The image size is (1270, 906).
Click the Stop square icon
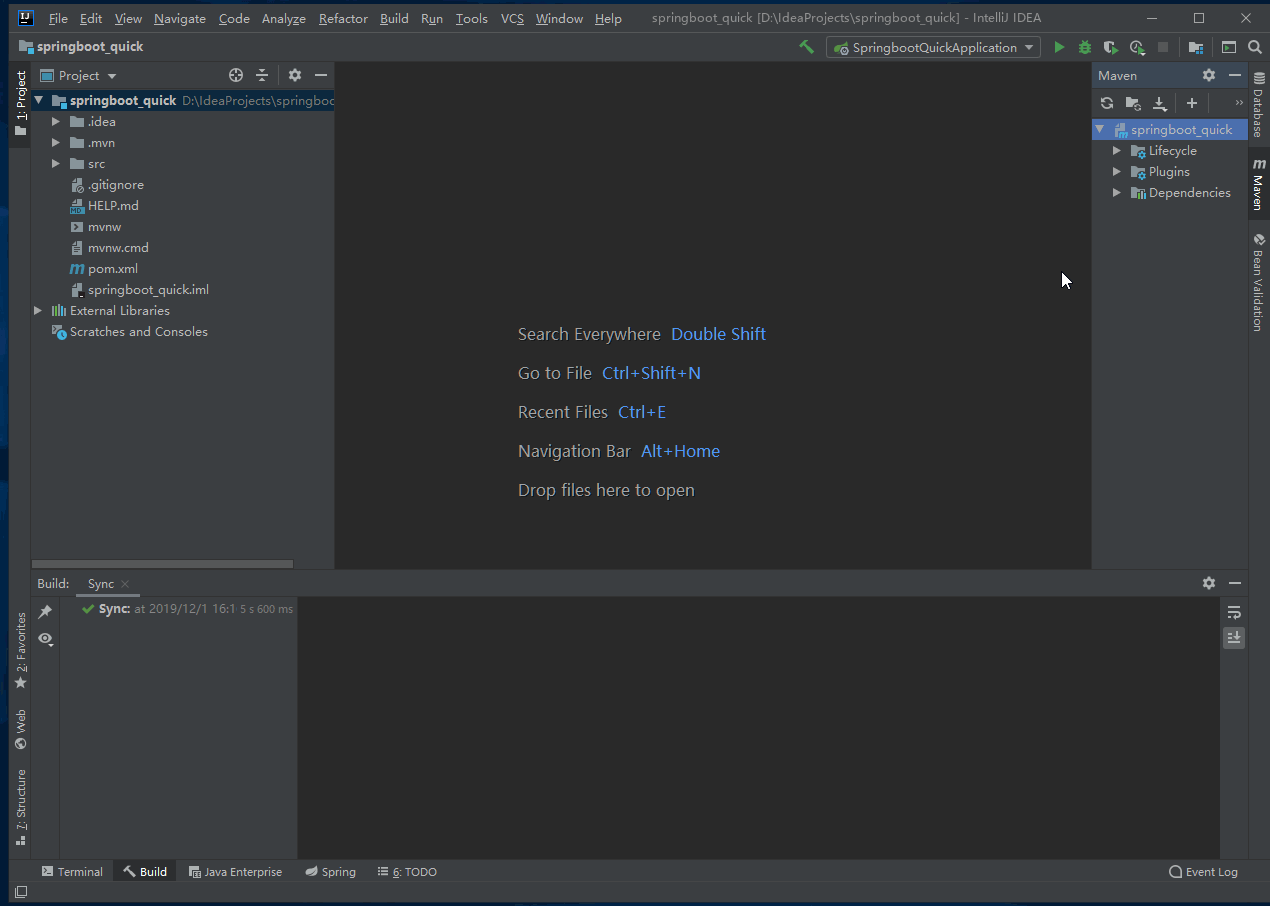click(1163, 47)
